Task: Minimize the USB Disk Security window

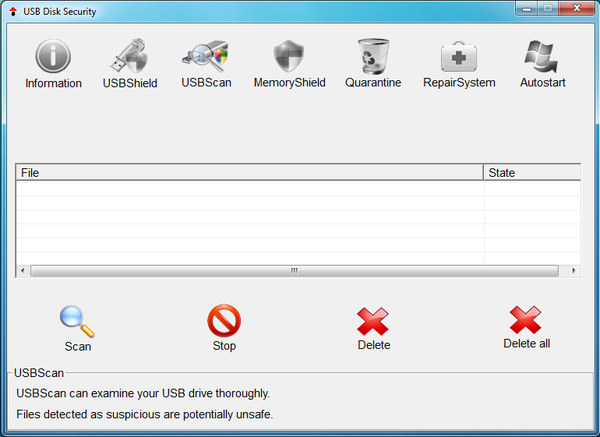Action: 527,8
